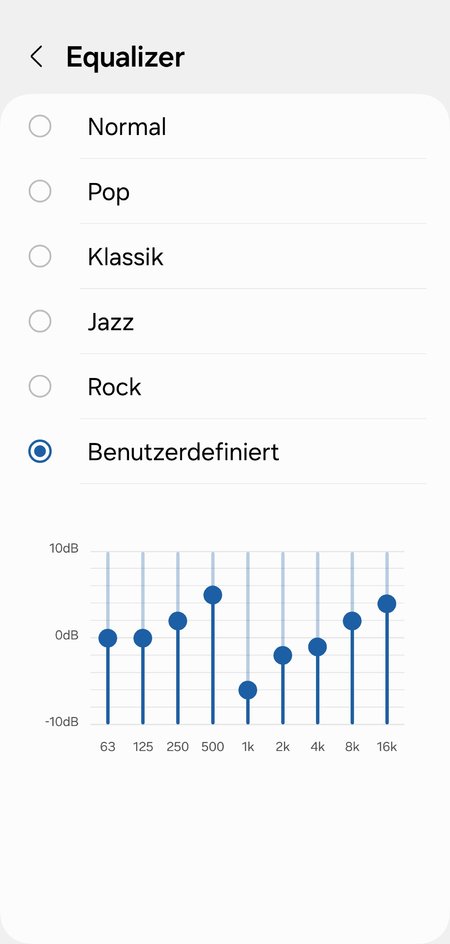Select the Normal radio button
The width and height of the screenshot is (450, 944).
[40, 126]
